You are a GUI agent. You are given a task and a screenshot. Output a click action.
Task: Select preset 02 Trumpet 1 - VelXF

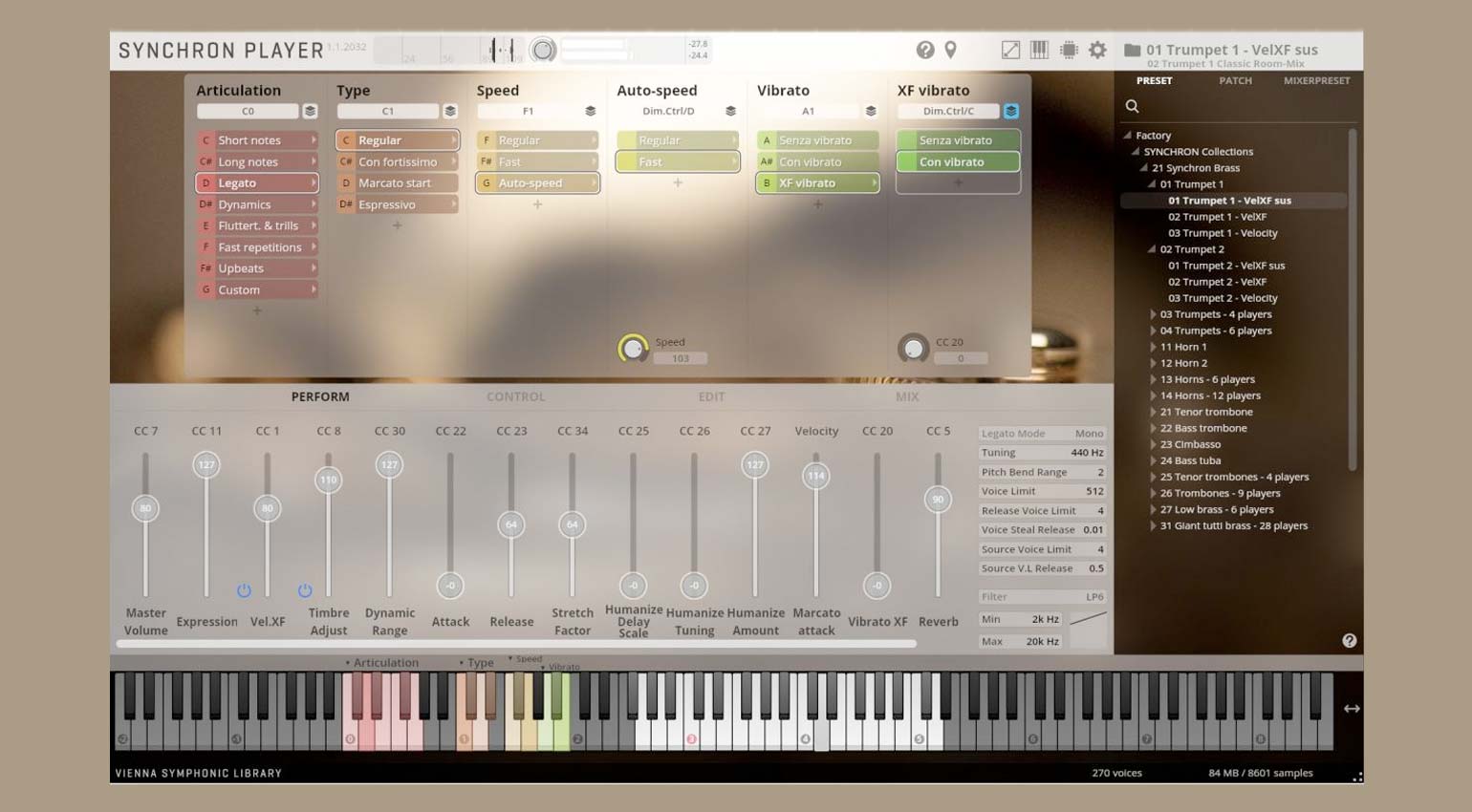[x=1217, y=217]
